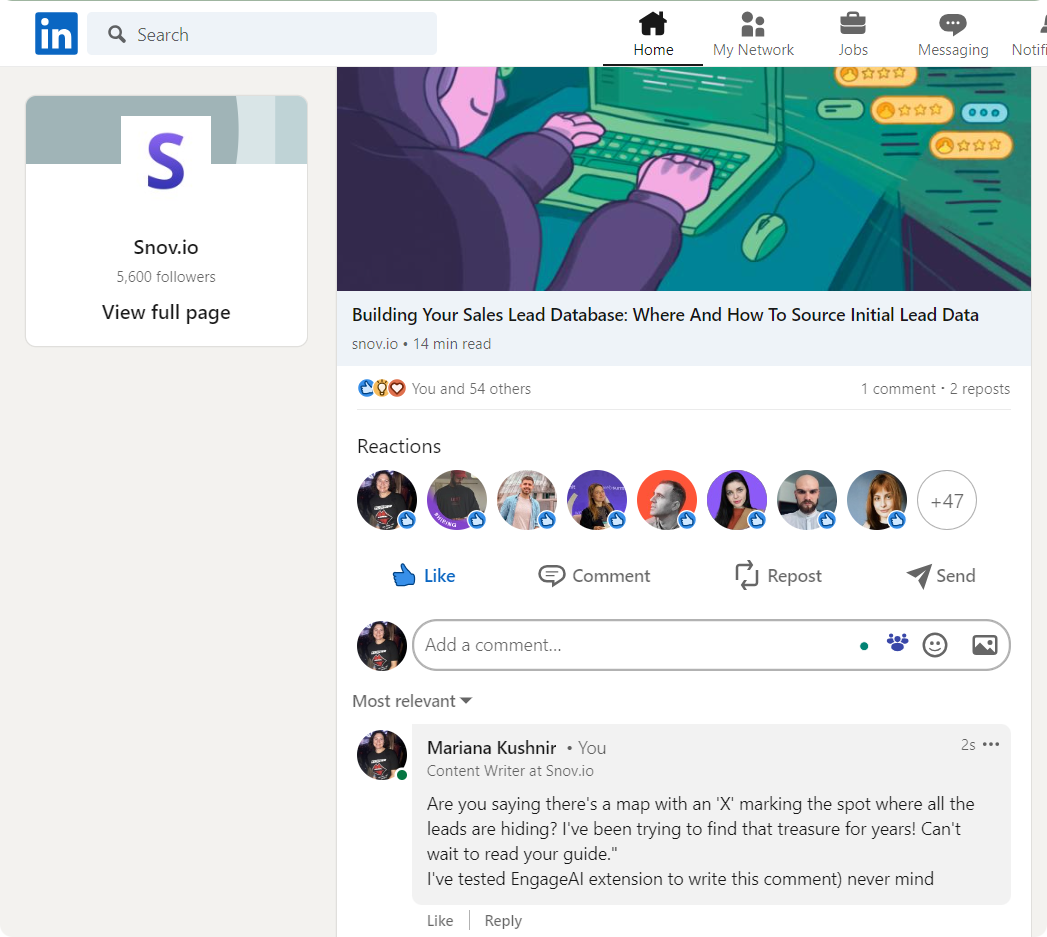Open the Messaging tab
1047x937 pixels.
pos(953,34)
